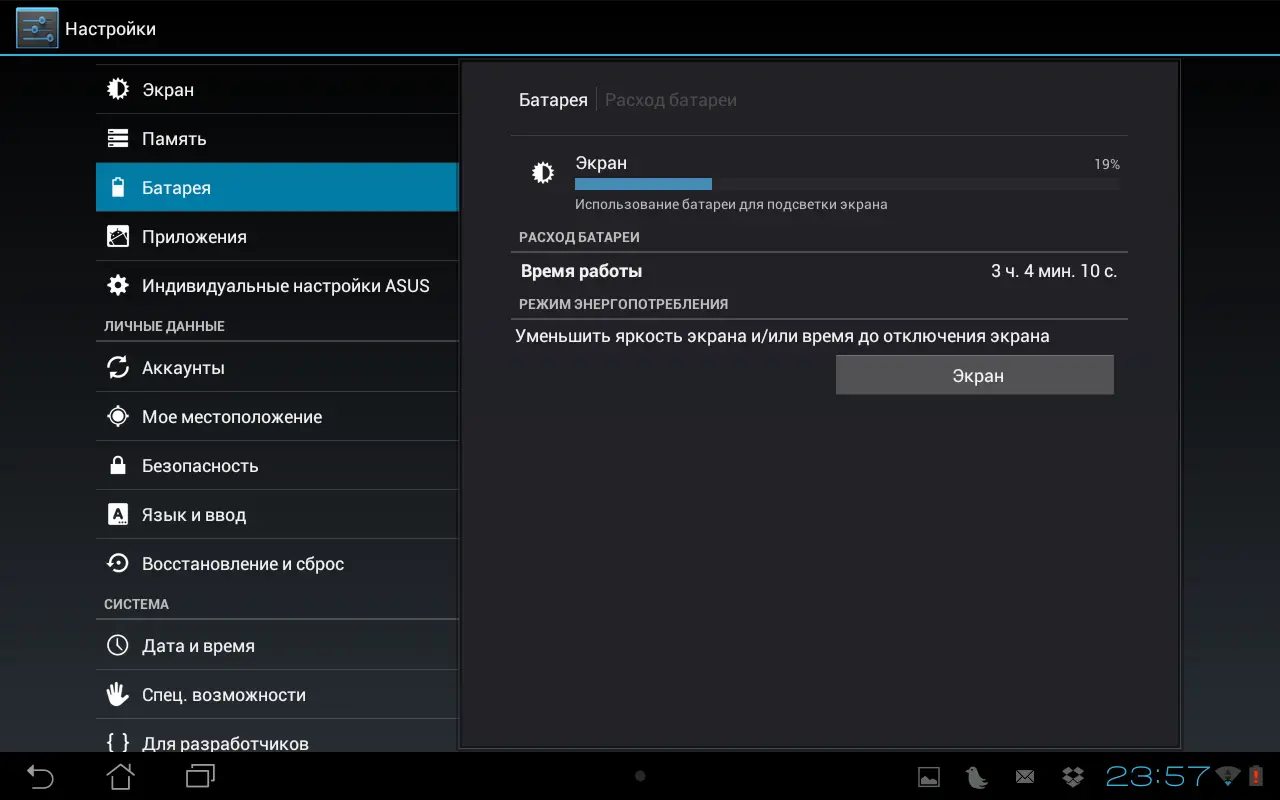
Task: Open Восстановление и сброс entry
Action: pyautogui.click(x=277, y=563)
